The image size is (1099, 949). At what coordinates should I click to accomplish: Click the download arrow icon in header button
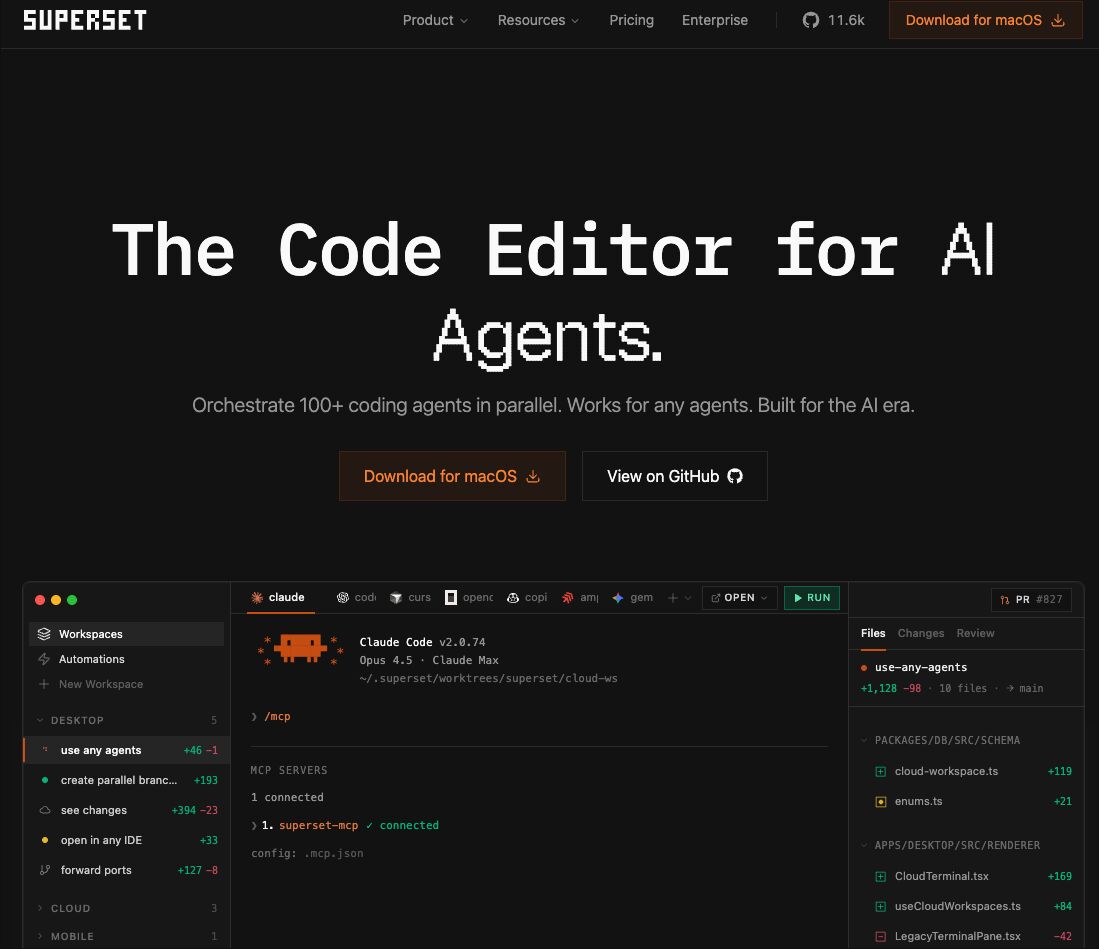[1058, 20]
